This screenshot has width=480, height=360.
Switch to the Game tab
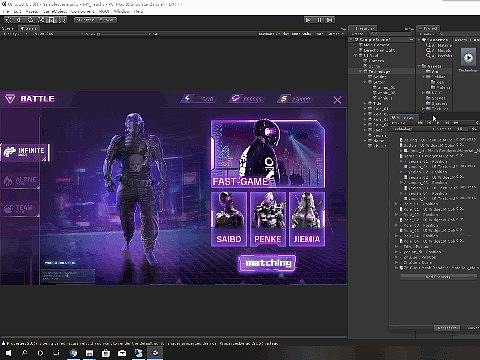(29, 29)
